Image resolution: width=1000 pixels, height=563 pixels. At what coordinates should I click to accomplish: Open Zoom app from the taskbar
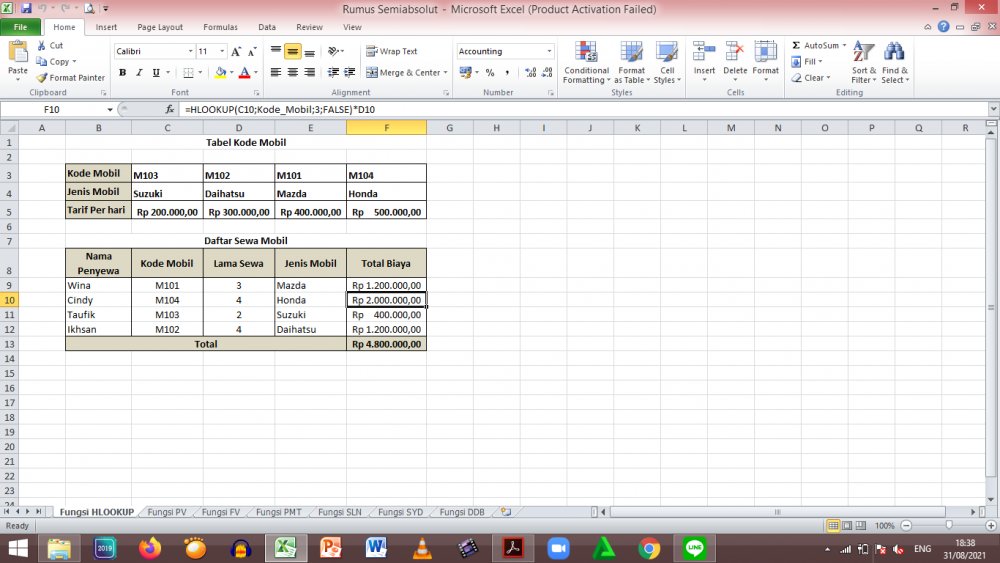point(558,548)
